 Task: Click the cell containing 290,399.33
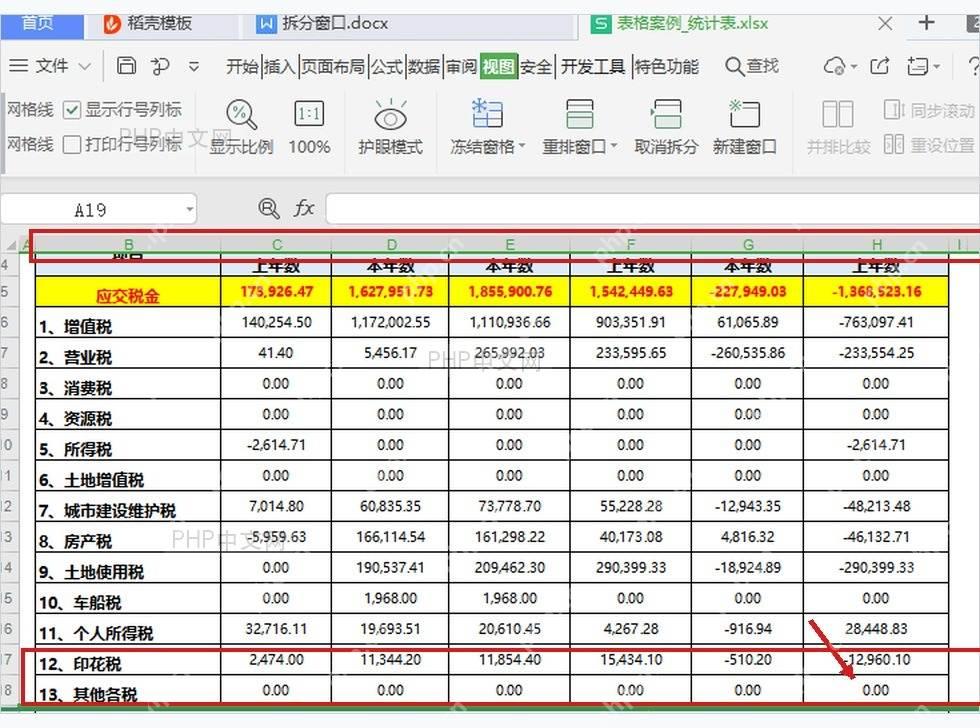tap(630, 568)
